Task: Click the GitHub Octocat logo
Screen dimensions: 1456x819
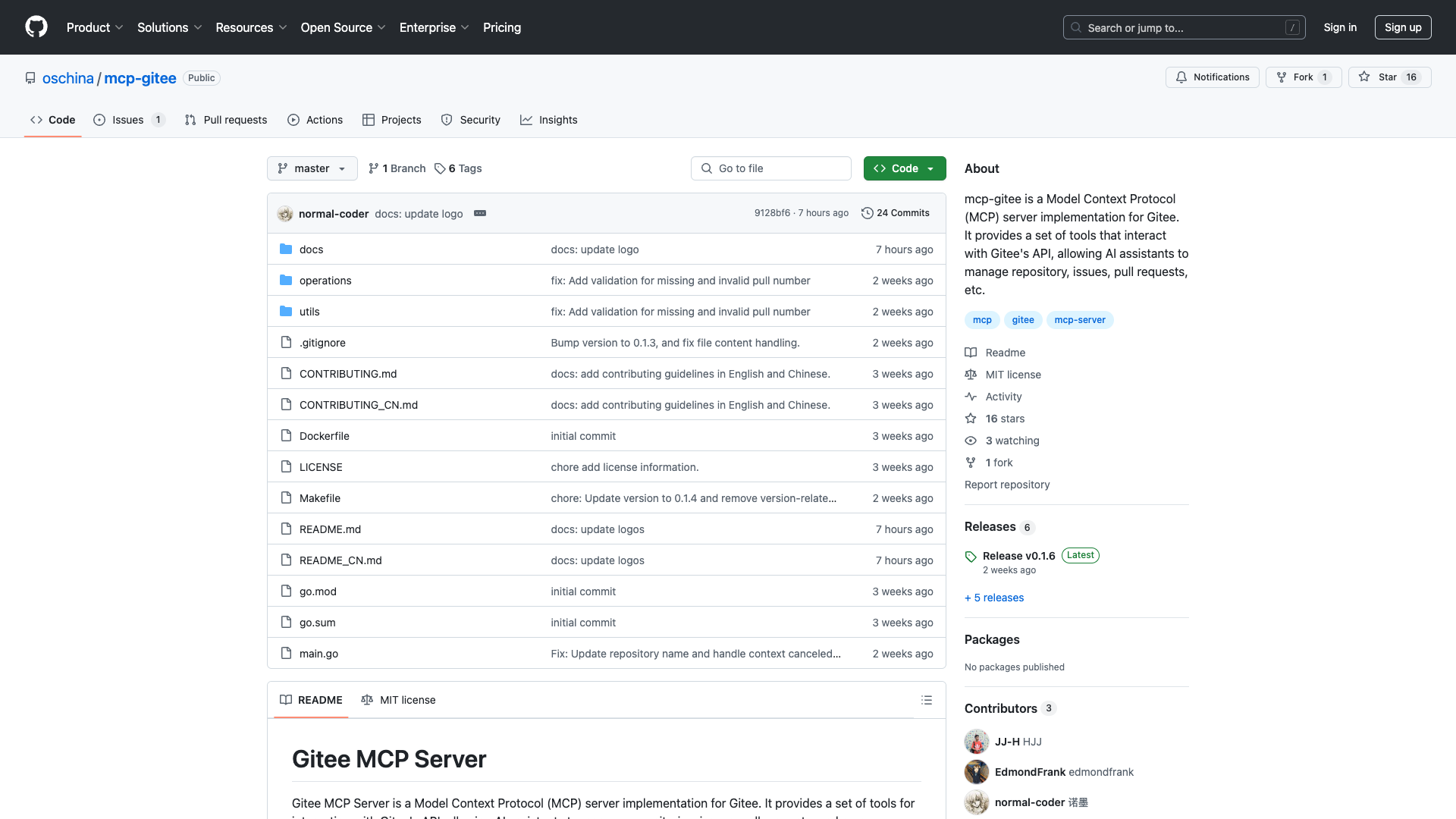Action: [36, 27]
